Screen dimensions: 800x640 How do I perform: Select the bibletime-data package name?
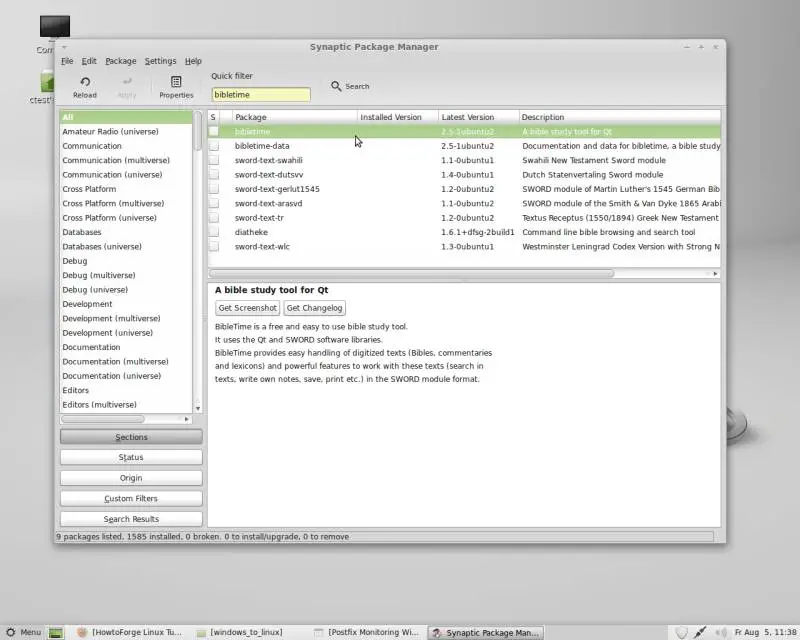262,146
